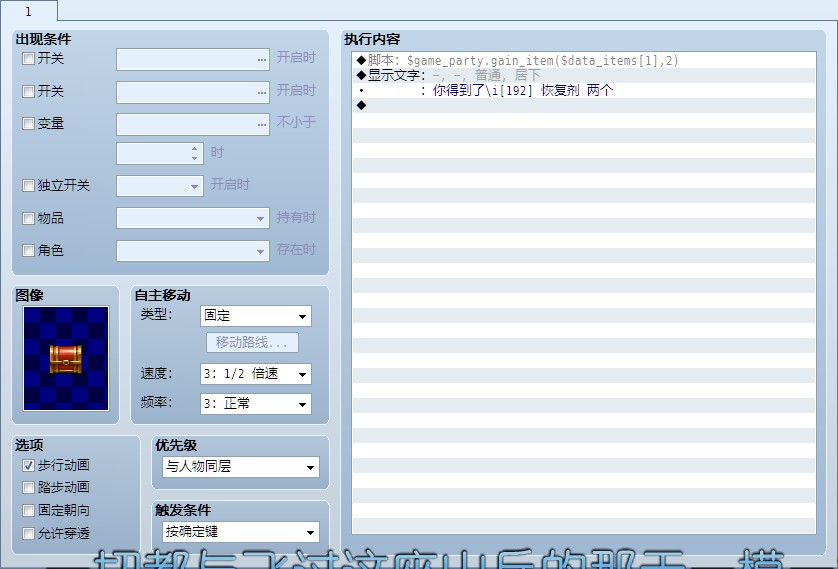Select the 脚本 gain_item command line
Screen dimensions: 838x569
(x=520, y=61)
